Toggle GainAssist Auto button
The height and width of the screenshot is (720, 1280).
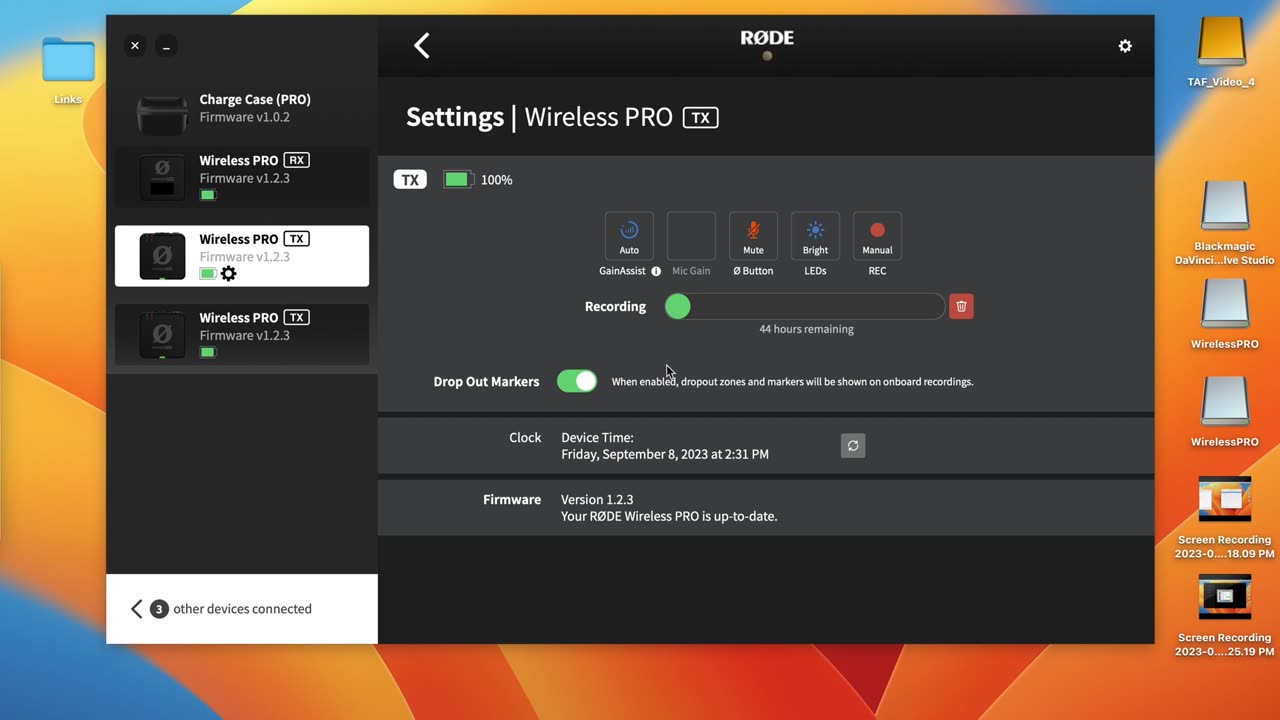(x=629, y=236)
